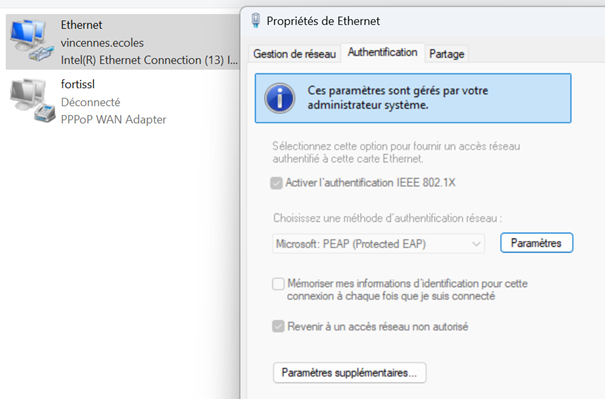Select the fortissl adapter icon

[x=32, y=101]
